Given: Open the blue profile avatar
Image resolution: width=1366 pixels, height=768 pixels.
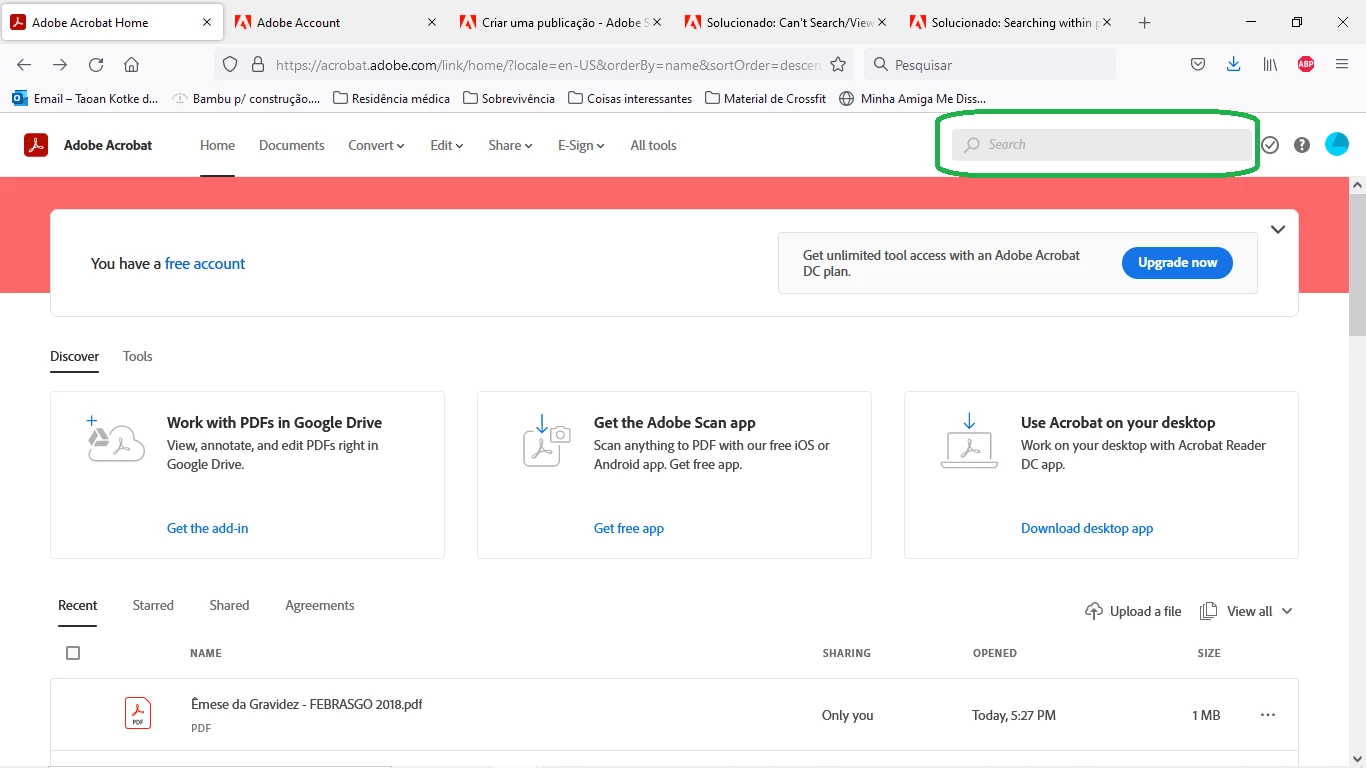Looking at the screenshot, I should coord(1337,144).
